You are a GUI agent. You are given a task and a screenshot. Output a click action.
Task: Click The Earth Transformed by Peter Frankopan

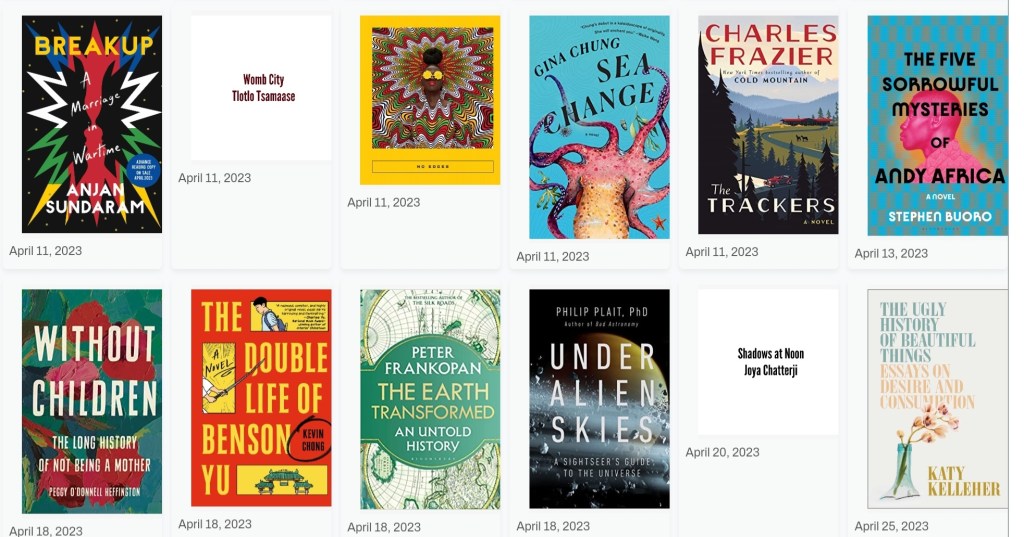click(x=429, y=399)
